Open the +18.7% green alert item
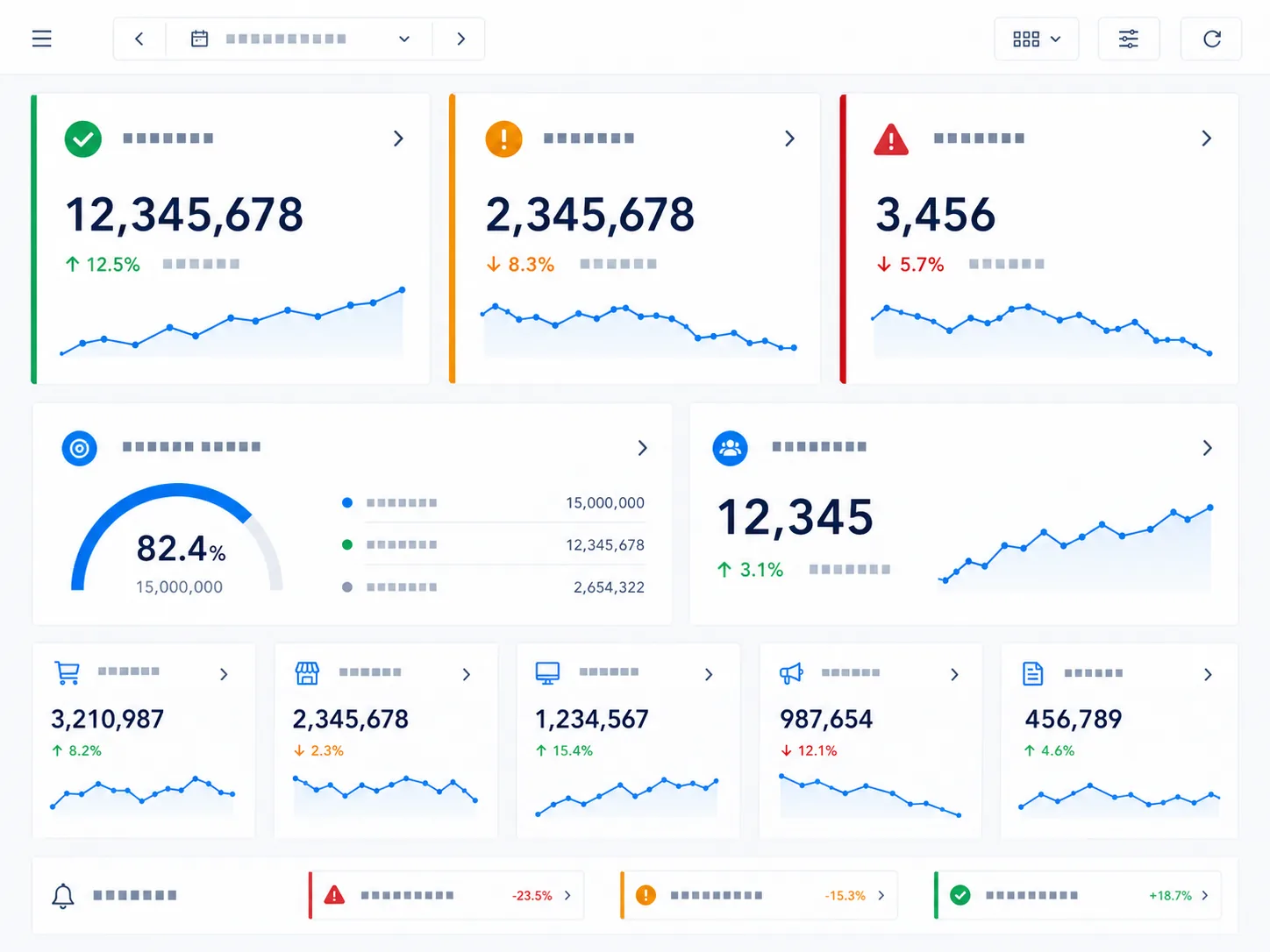Screen dimensions: 1270x952 coord(1078,895)
